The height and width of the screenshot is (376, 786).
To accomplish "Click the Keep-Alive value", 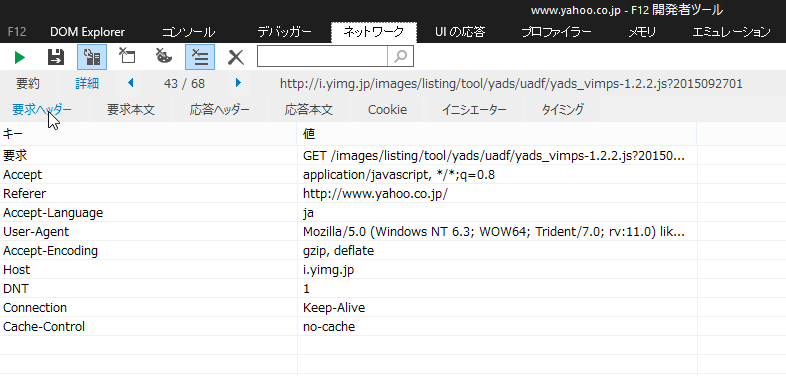I will pos(497,308).
